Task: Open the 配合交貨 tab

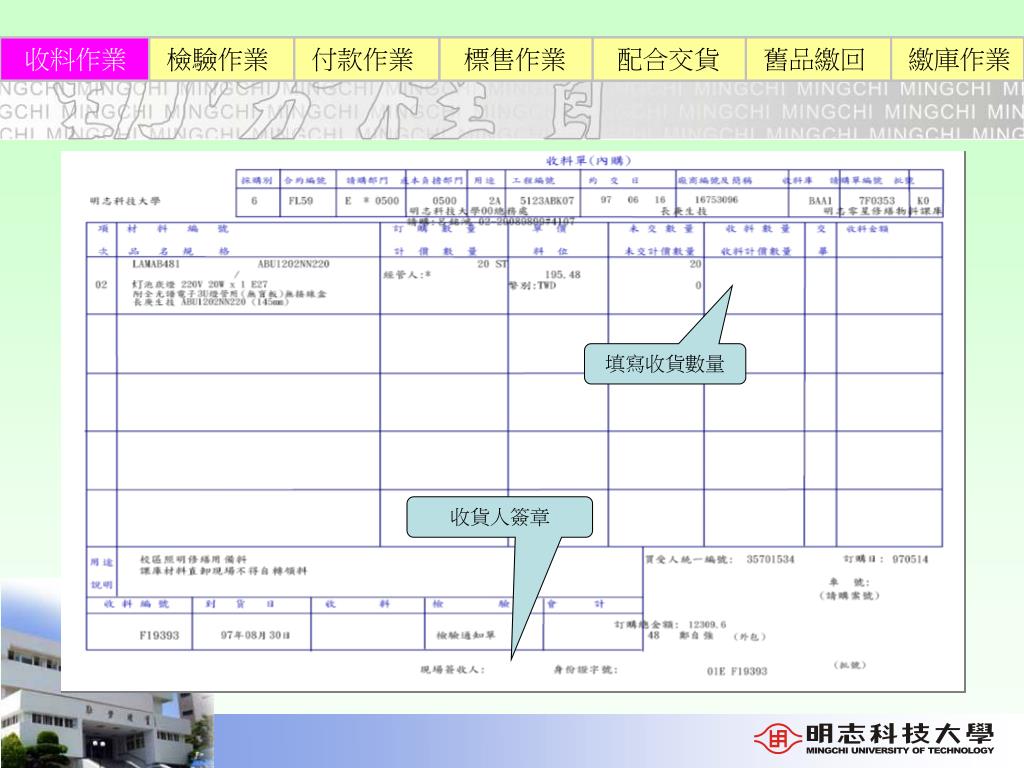Action: point(669,59)
